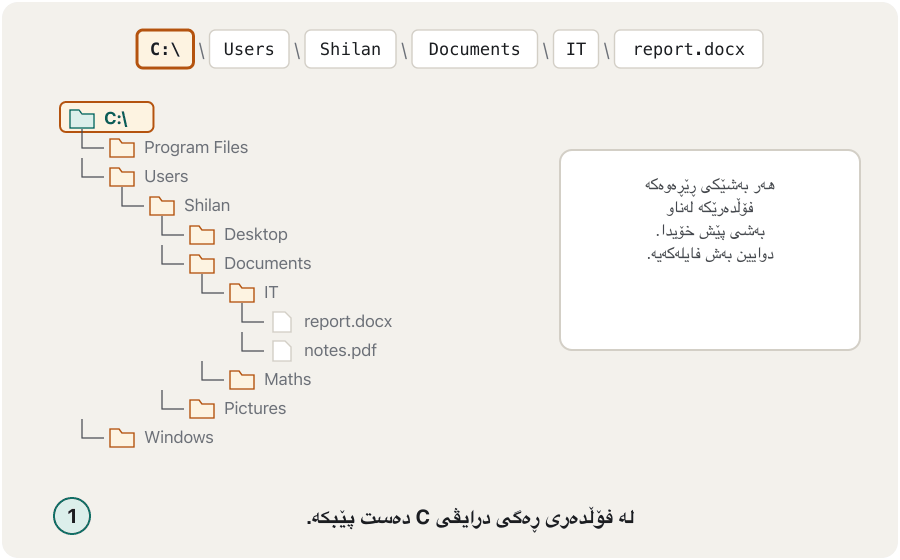Click the report.docx file icon
Screen dimensions: 900x560
[282, 322]
